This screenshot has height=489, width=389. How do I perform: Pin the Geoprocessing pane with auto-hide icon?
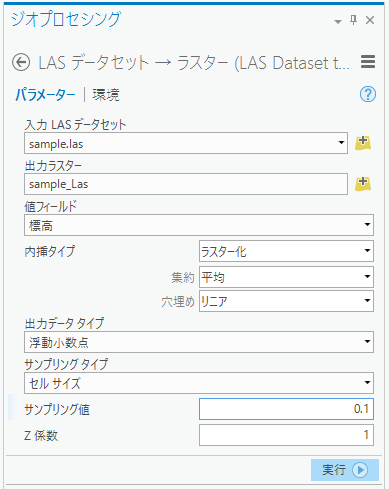point(354,20)
